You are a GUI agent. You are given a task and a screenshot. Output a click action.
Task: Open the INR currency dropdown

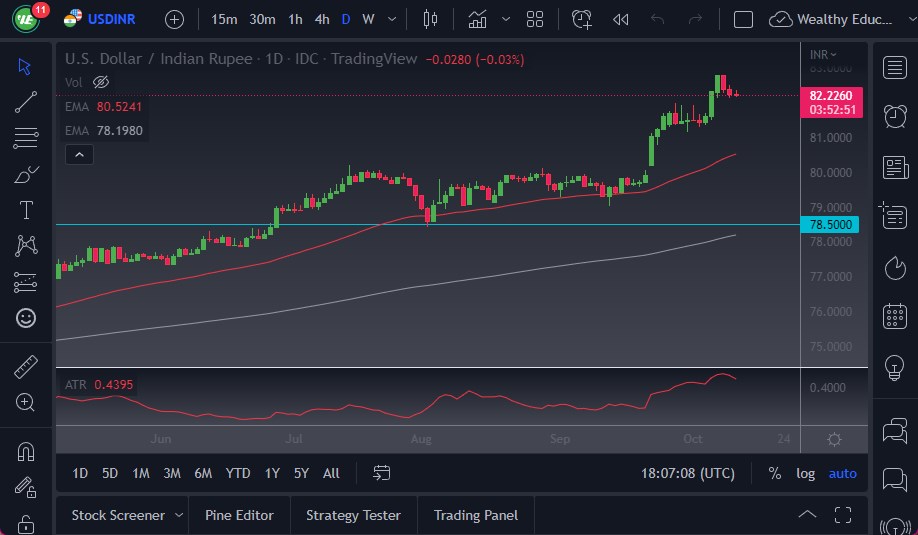(x=824, y=54)
